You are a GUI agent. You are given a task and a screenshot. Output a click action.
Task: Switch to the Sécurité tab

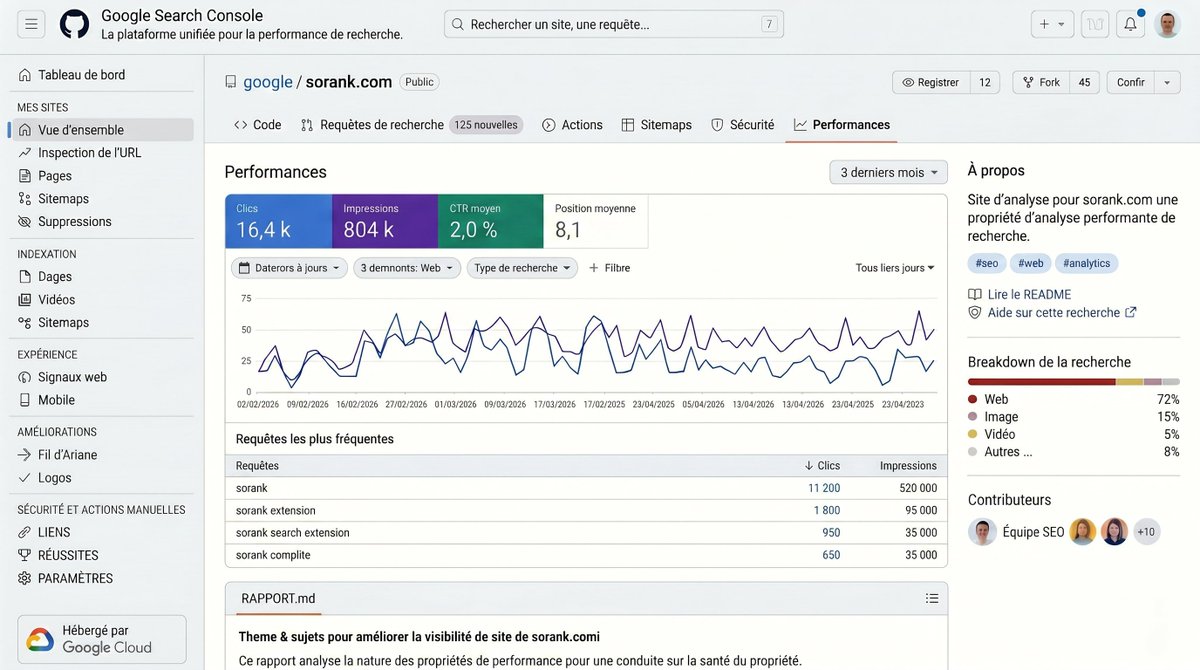click(x=742, y=125)
